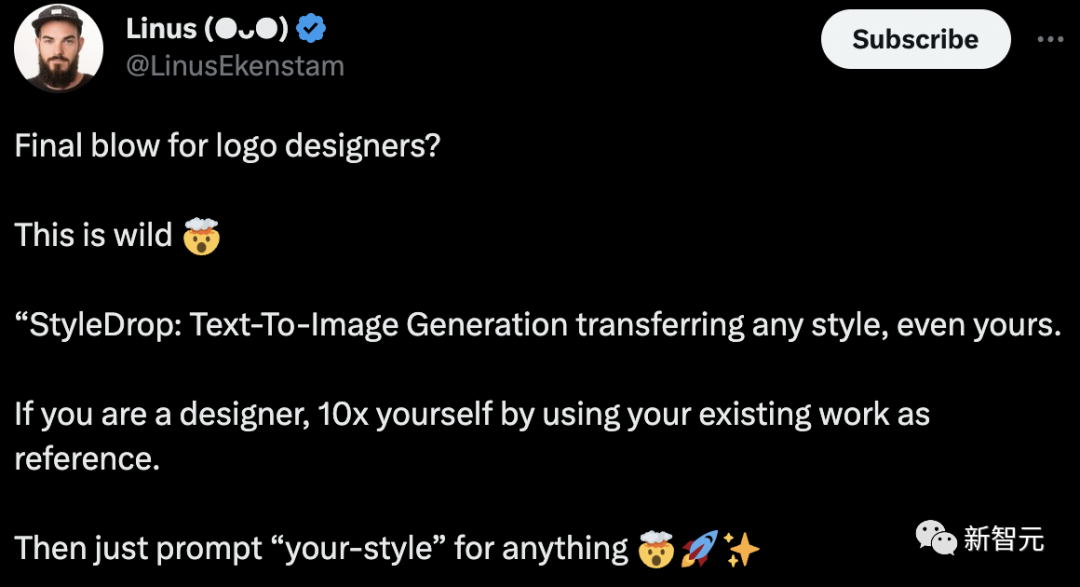
Task: Click the display name "Linus"
Action: pyautogui.click(x=160, y=30)
